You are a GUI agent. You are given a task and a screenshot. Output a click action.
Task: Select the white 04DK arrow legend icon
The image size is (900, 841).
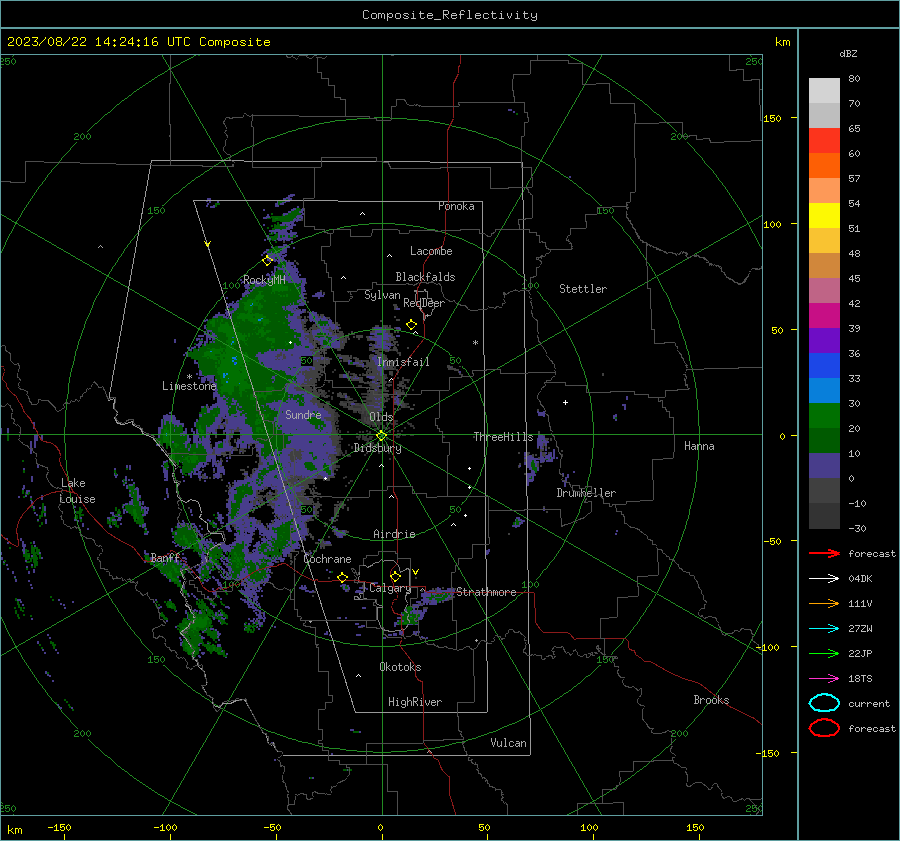[824, 578]
